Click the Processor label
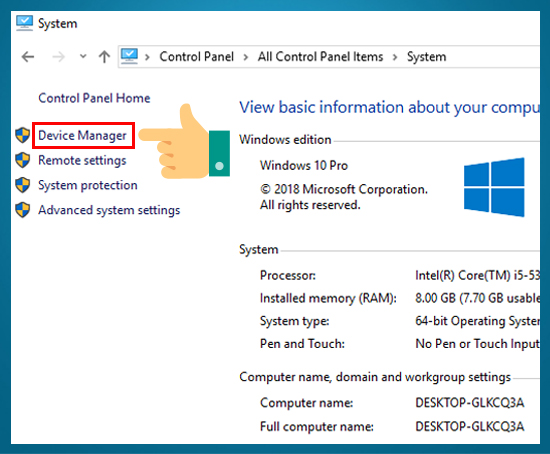 (288, 275)
